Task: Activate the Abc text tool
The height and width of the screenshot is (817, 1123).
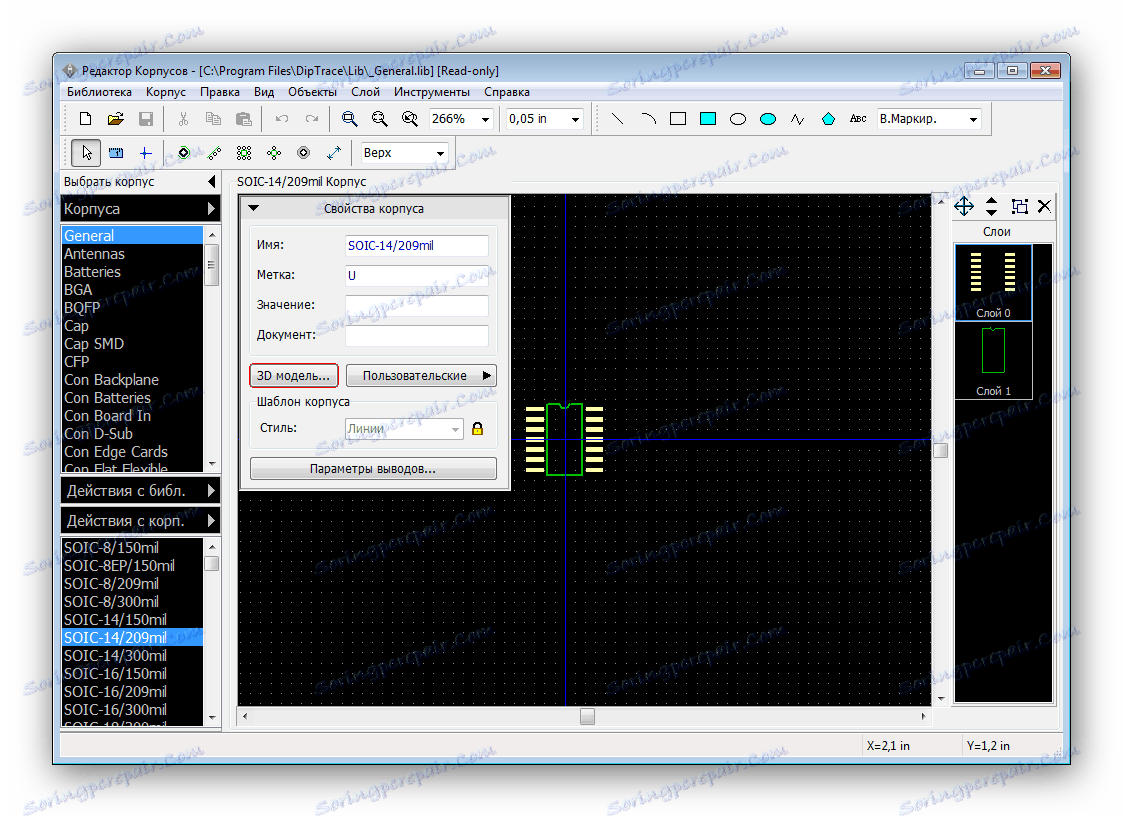Action: coord(858,119)
